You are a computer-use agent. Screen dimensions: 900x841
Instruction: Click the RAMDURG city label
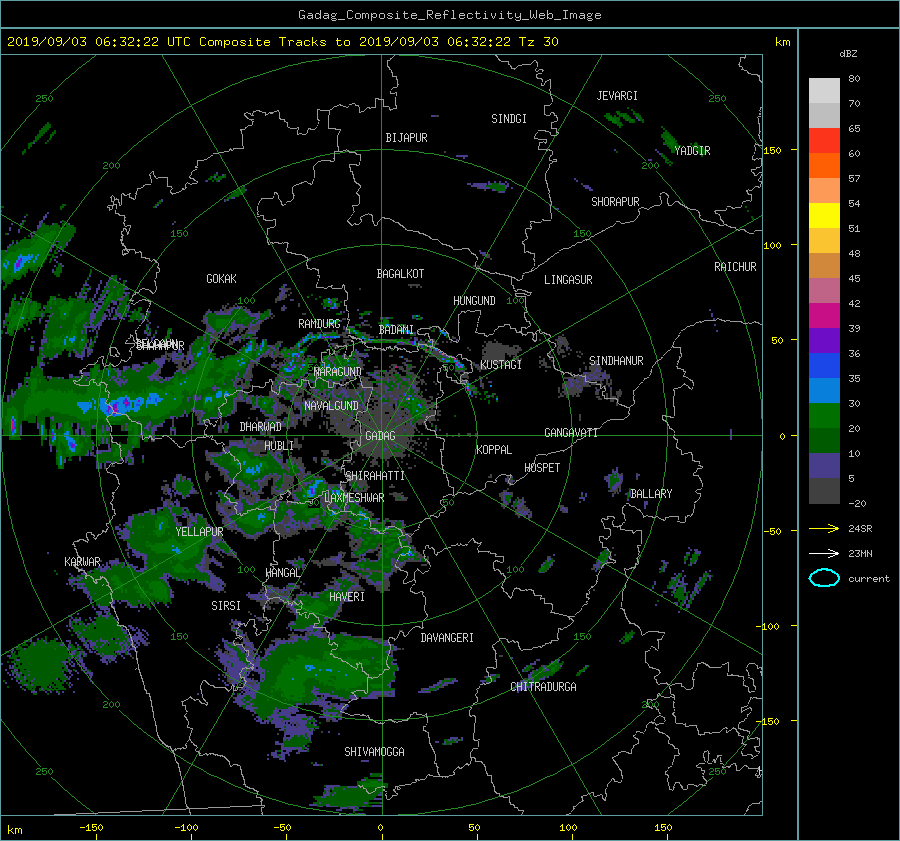(319, 324)
